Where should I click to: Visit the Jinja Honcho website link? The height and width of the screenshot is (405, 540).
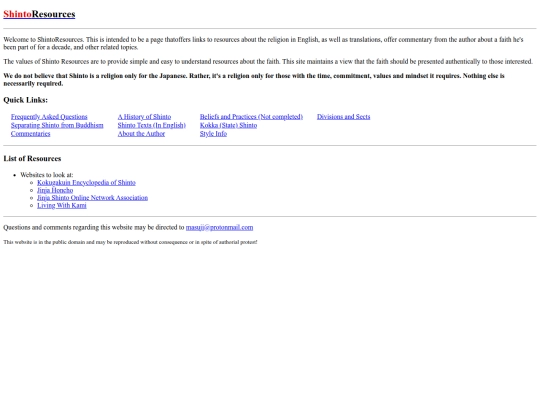click(x=55, y=190)
